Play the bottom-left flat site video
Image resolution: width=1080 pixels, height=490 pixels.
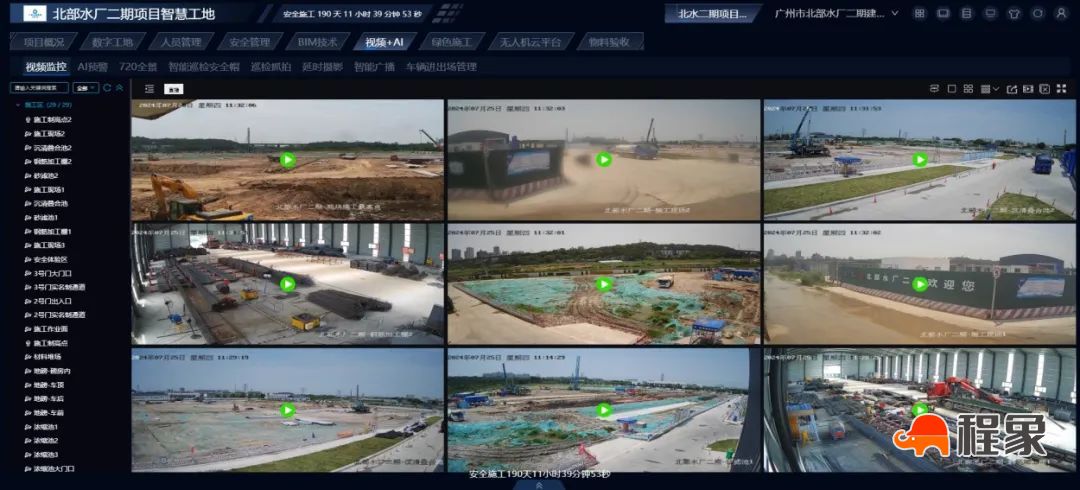click(288, 410)
